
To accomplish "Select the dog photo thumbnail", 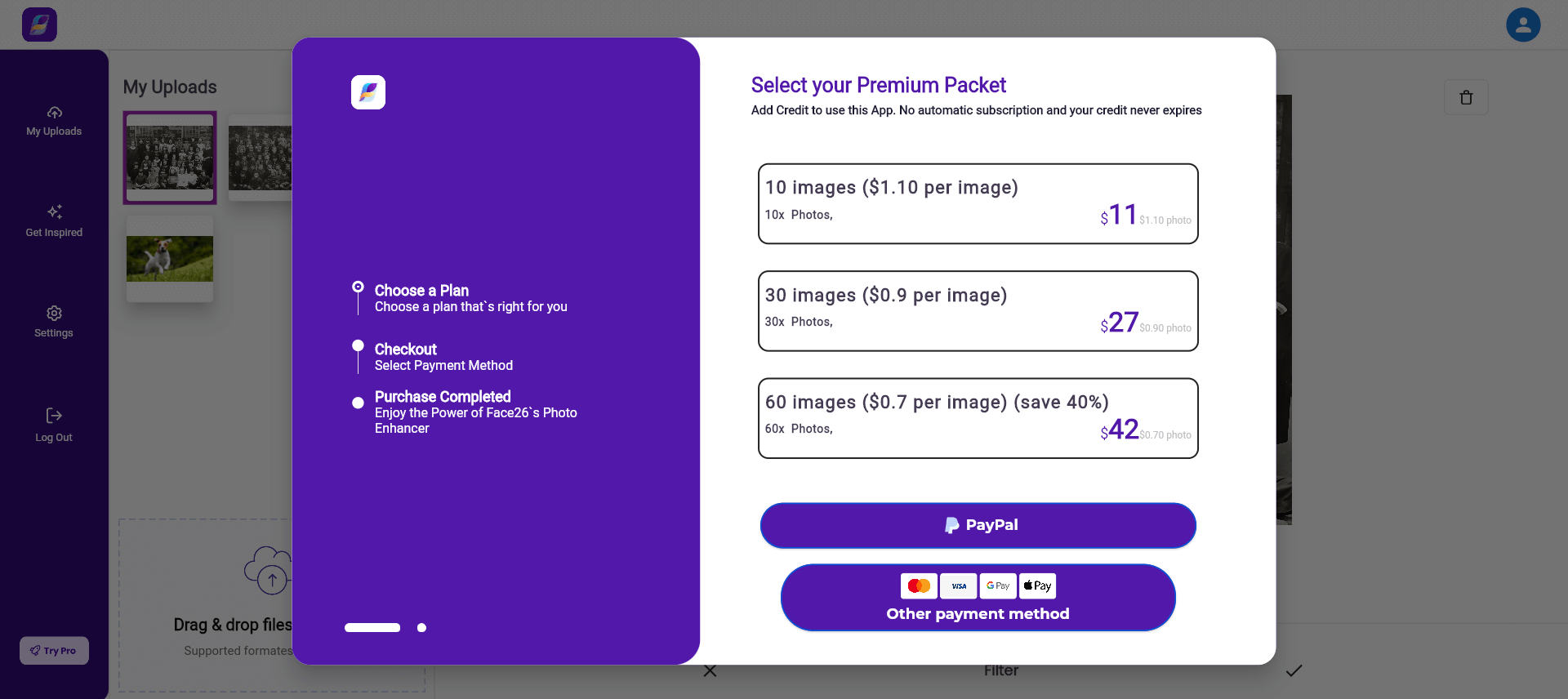I will coord(170,259).
